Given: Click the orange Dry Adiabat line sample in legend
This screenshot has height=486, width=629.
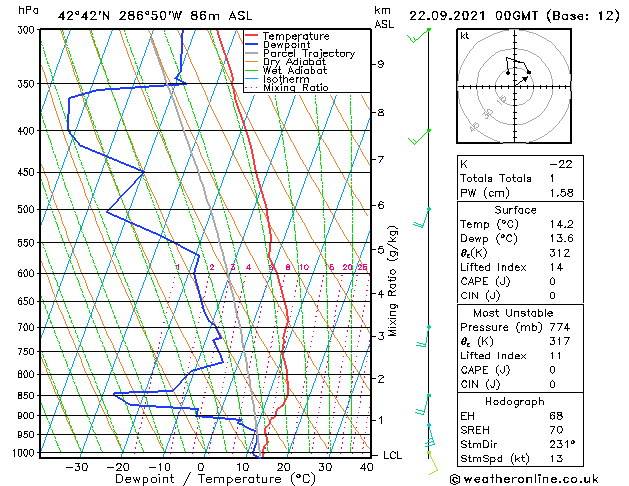Looking at the screenshot, I should pos(252,61).
